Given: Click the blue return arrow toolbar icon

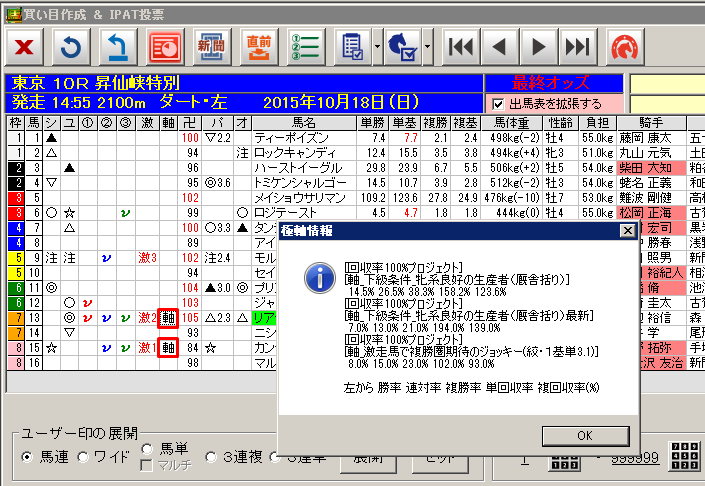Looking at the screenshot, I should tap(118, 47).
